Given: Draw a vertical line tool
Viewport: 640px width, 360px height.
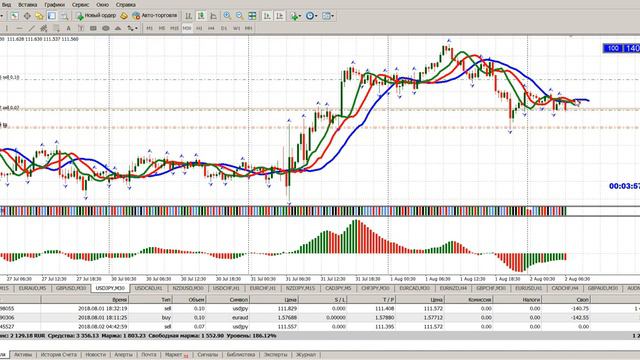Looking at the screenshot, I should click(7, 28).
